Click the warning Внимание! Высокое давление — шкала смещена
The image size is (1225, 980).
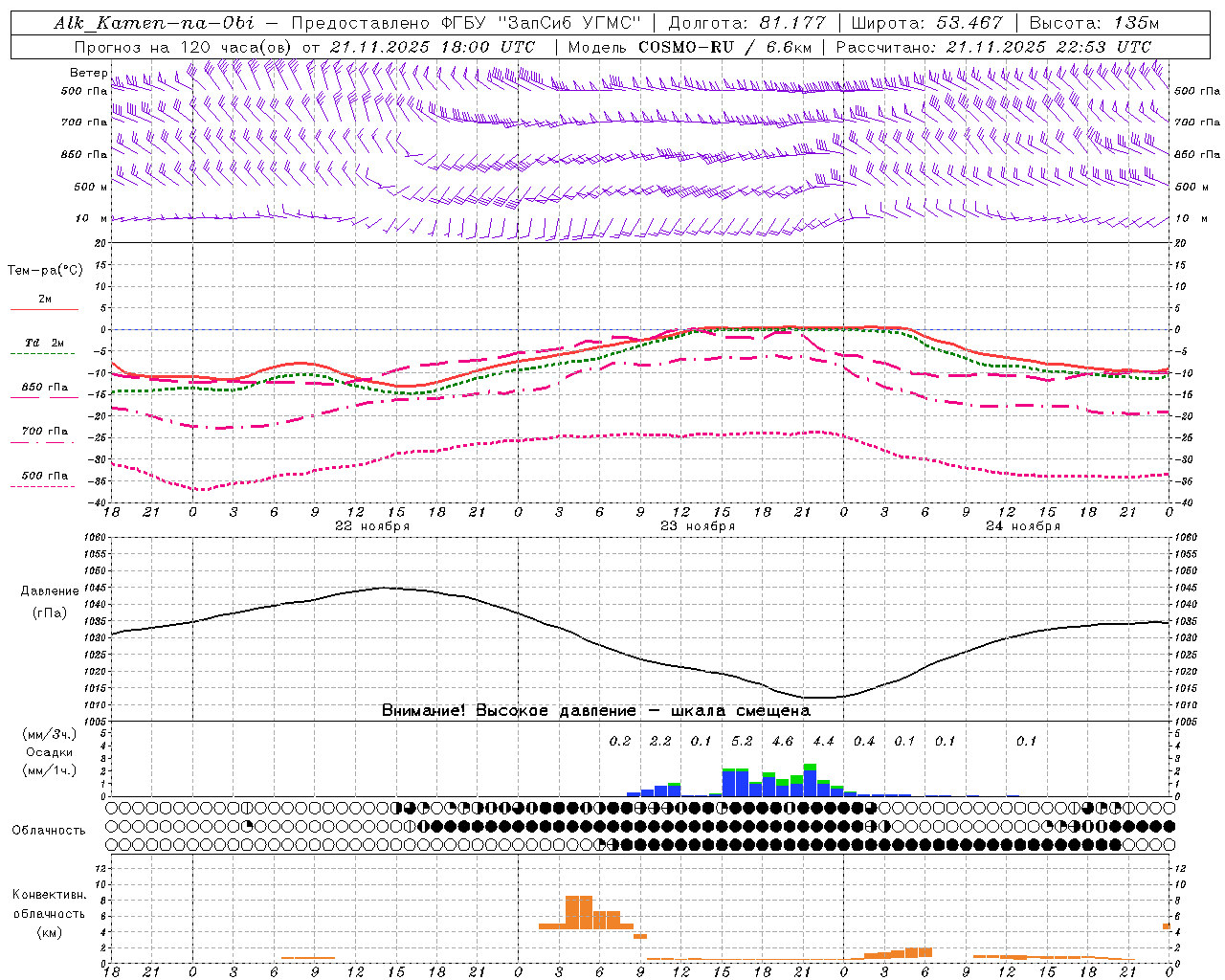pyautogui.click(x=595, y=710)
